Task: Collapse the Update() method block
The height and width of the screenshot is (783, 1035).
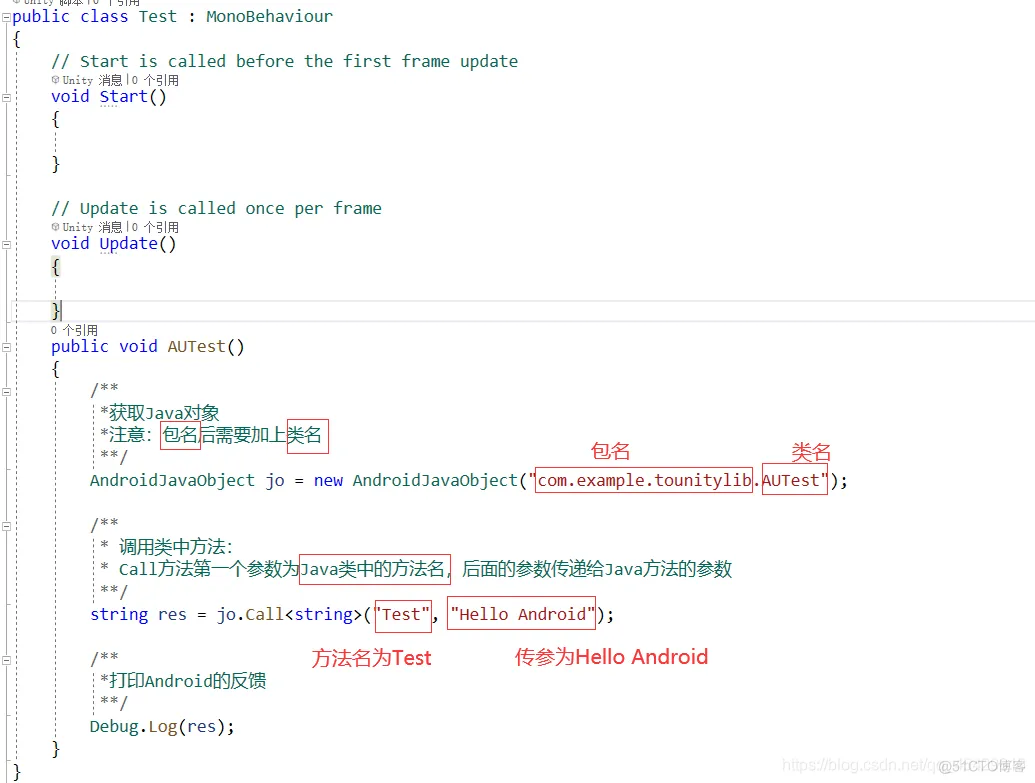Action: (6, 245)
